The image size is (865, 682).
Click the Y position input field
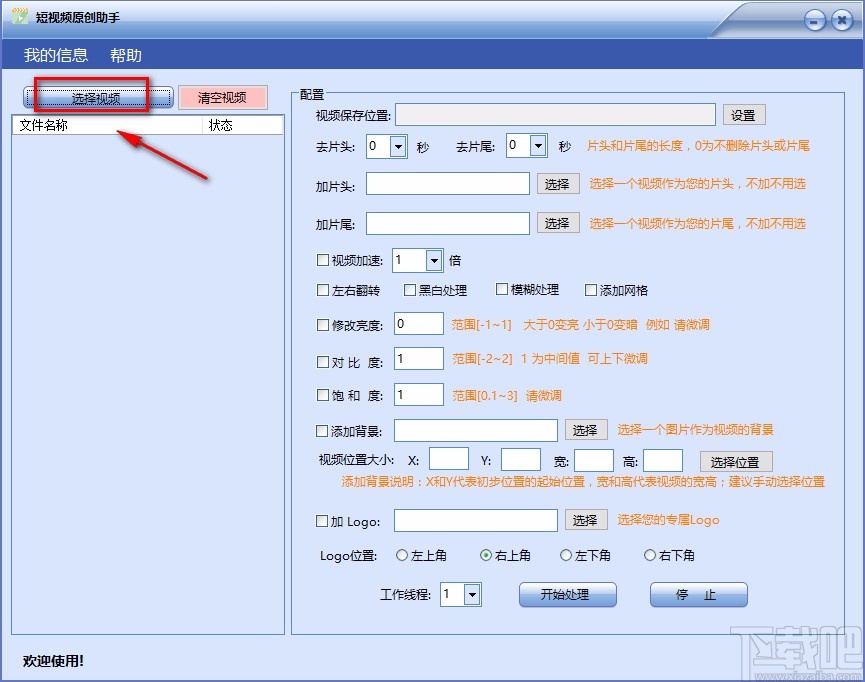(x=521, y=460)
